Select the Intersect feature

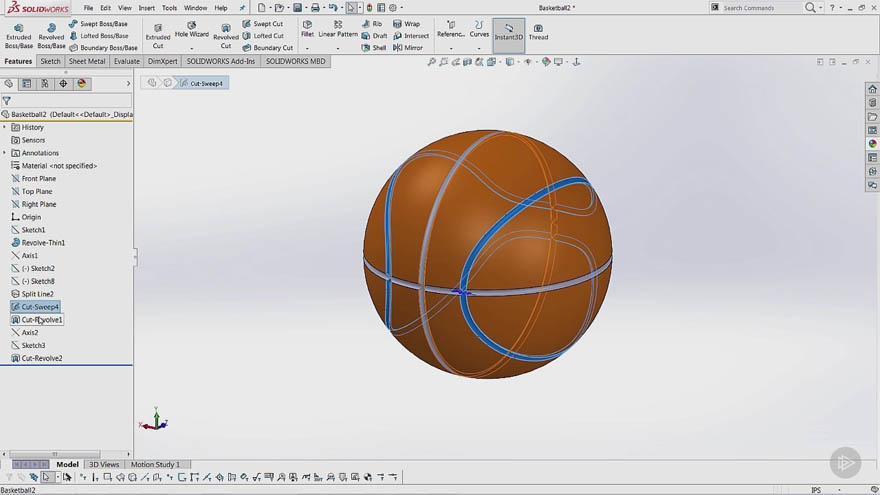(411, 36)
